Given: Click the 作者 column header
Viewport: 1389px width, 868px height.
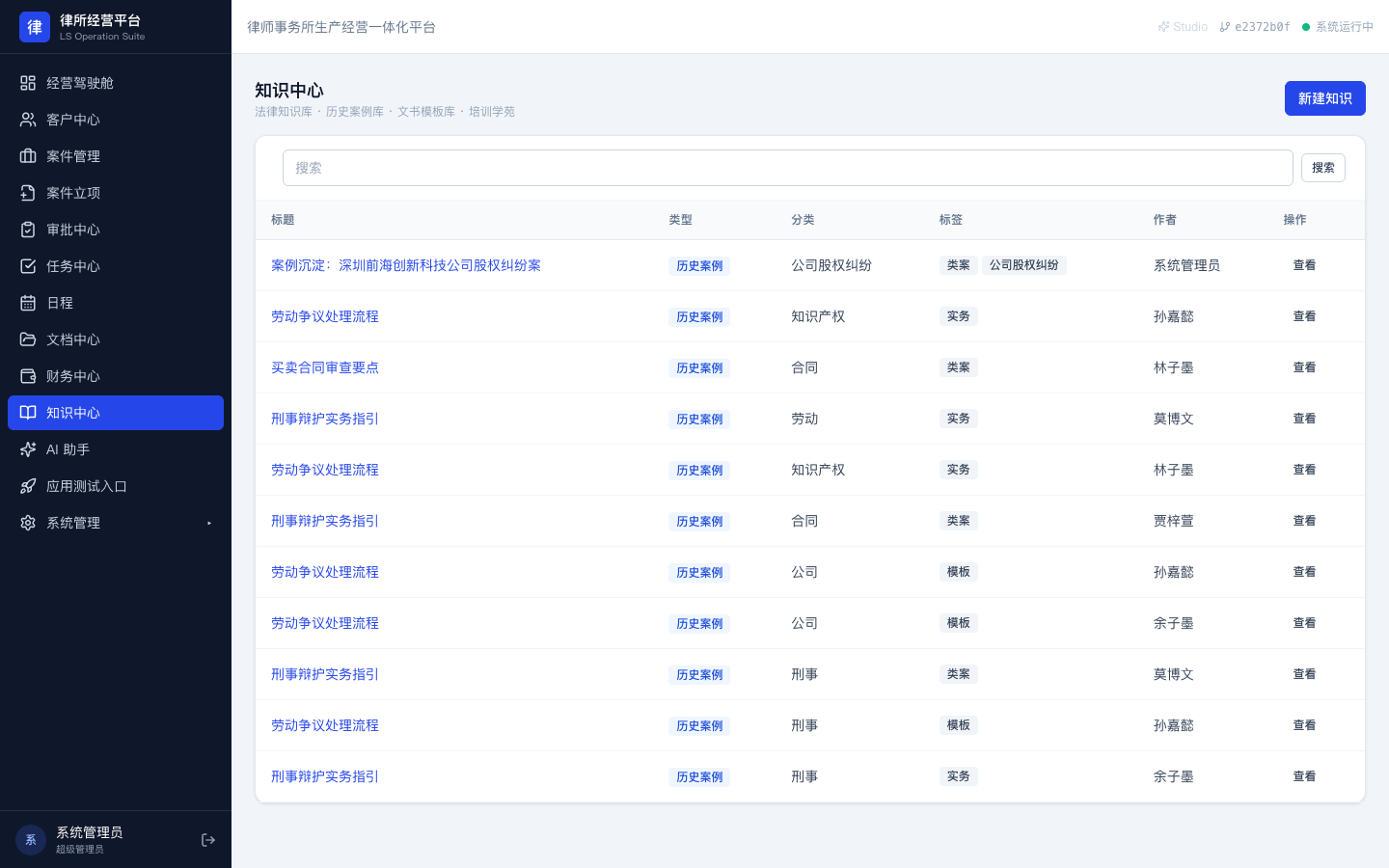Looking at the screenshot, I should click(x=1165, y=220).
